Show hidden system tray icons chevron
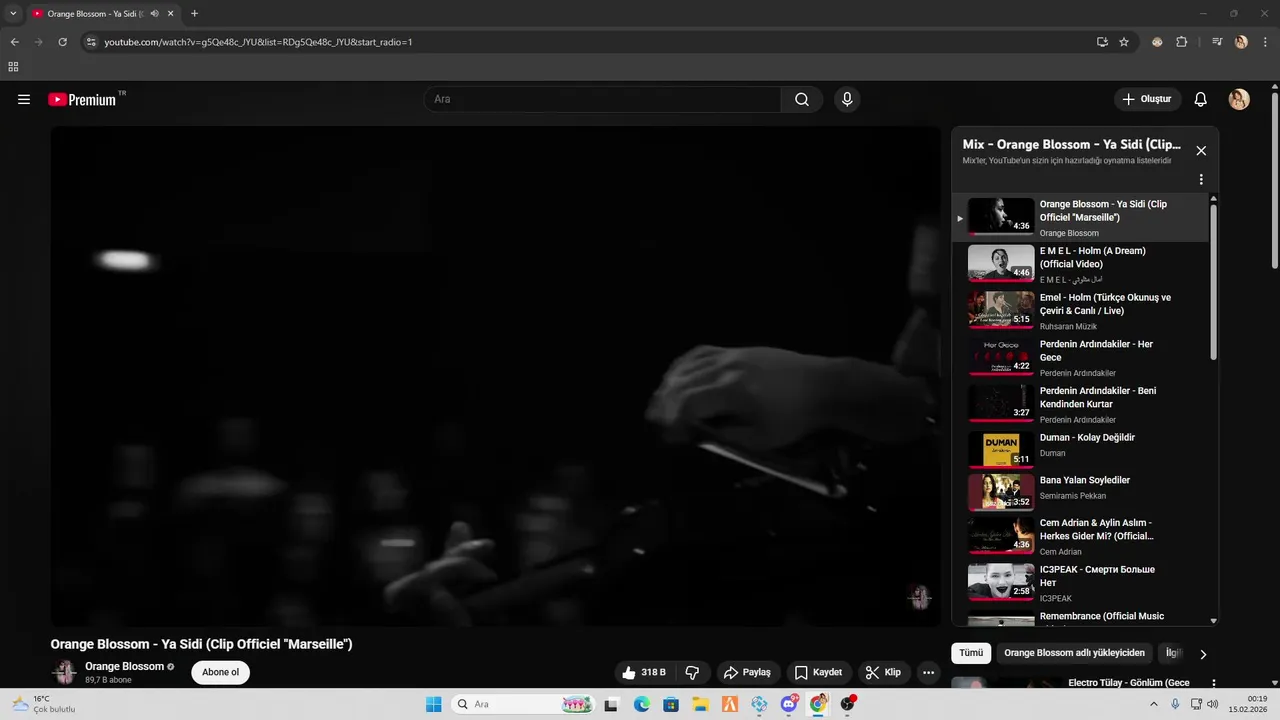The image size is (1280, 720). point(1155,704)
